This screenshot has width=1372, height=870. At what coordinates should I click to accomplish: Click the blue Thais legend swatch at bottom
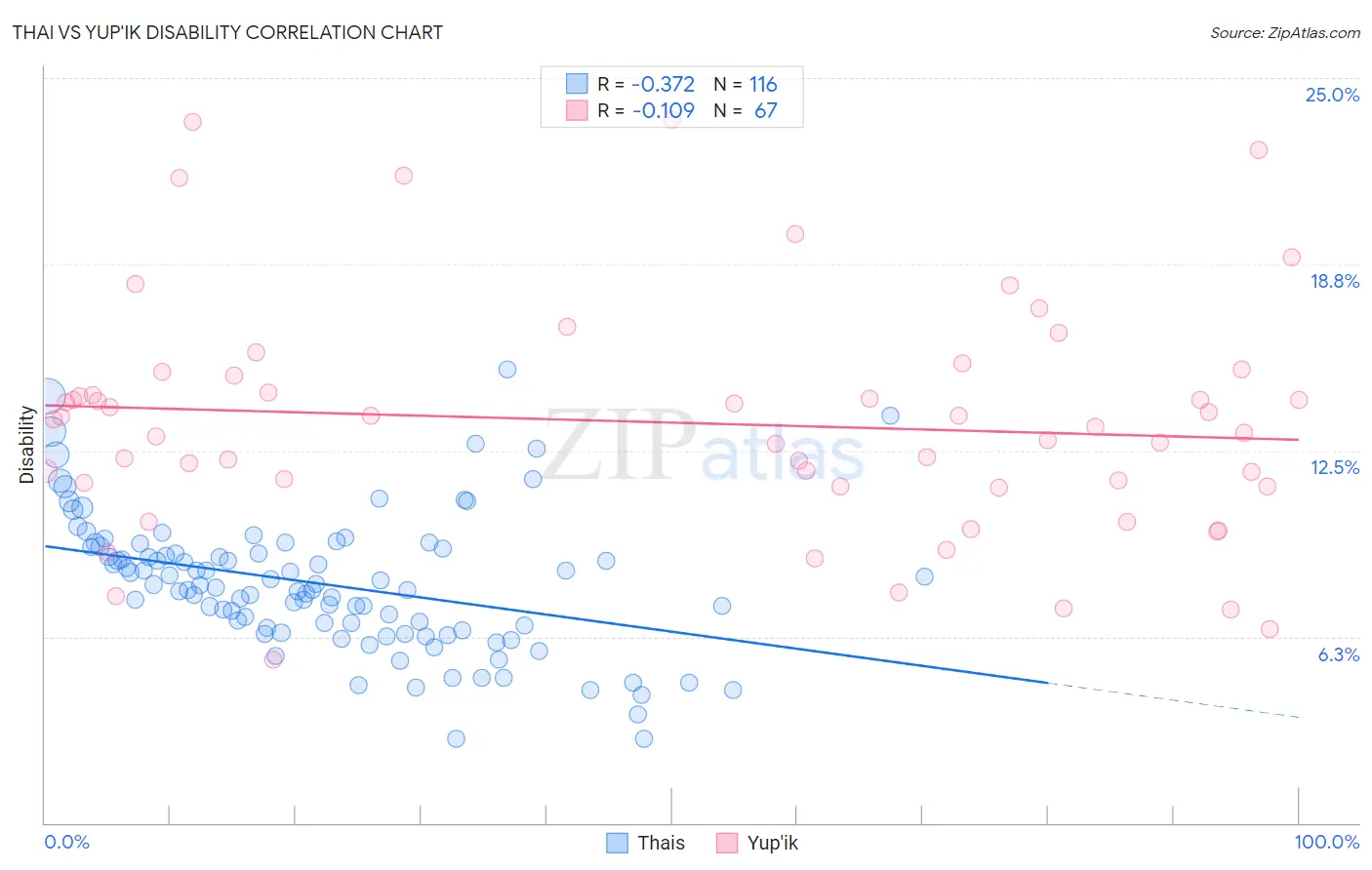click(x=617, y=843)
